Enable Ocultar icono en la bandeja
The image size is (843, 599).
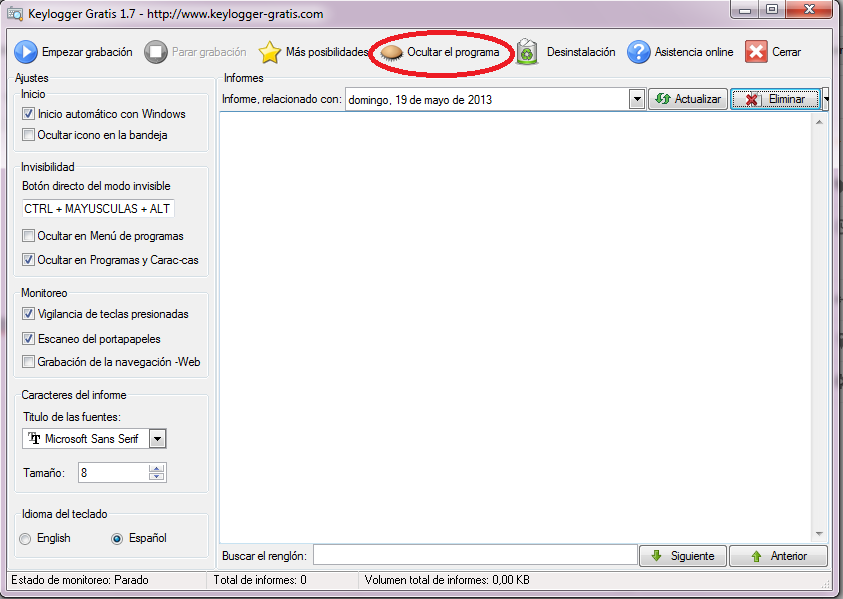pyautogui.click(x=28, y=134)
